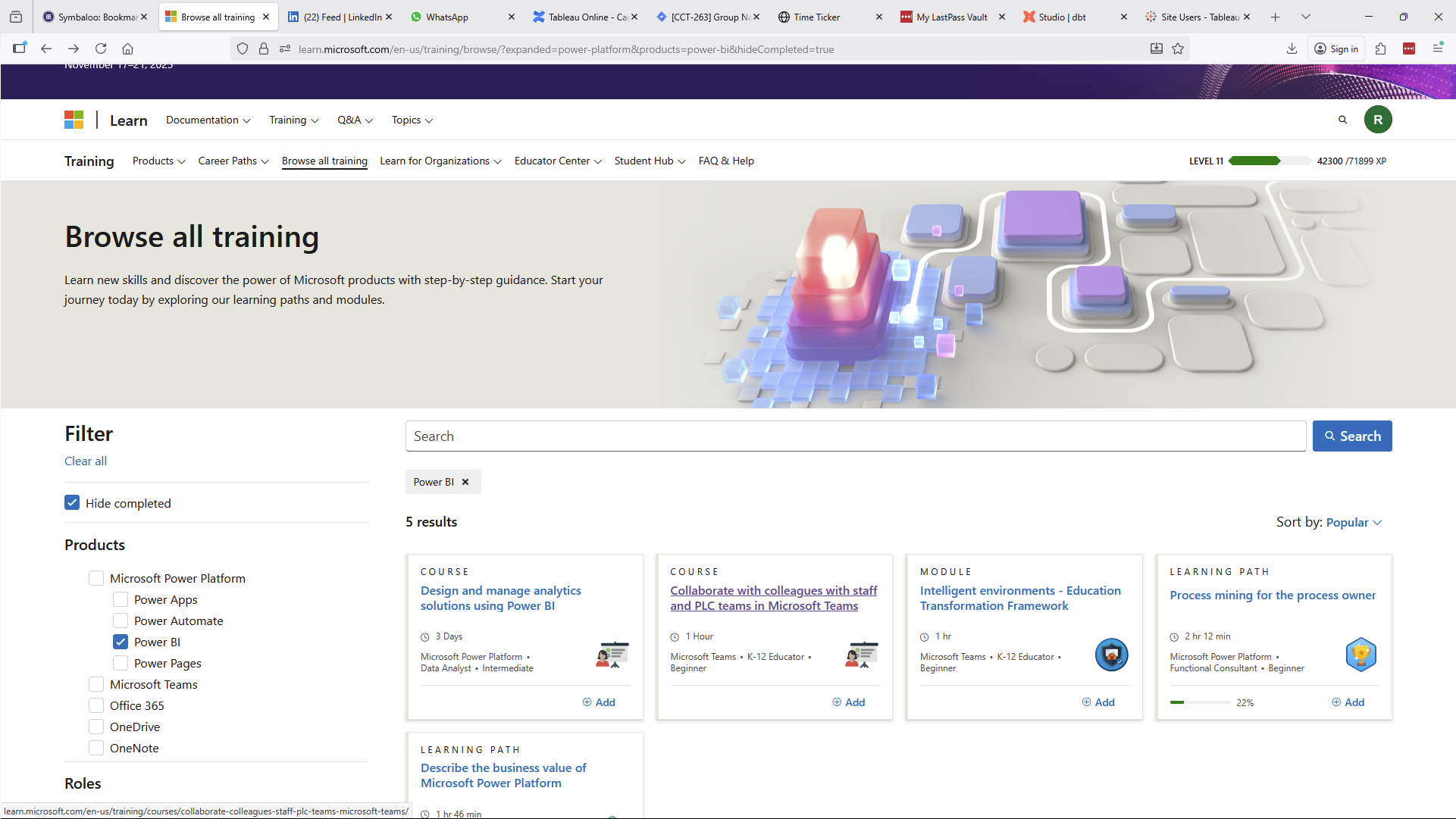1456x819 pixels.
Task: Click the browser address bar URL
Action: coord(566,49)
